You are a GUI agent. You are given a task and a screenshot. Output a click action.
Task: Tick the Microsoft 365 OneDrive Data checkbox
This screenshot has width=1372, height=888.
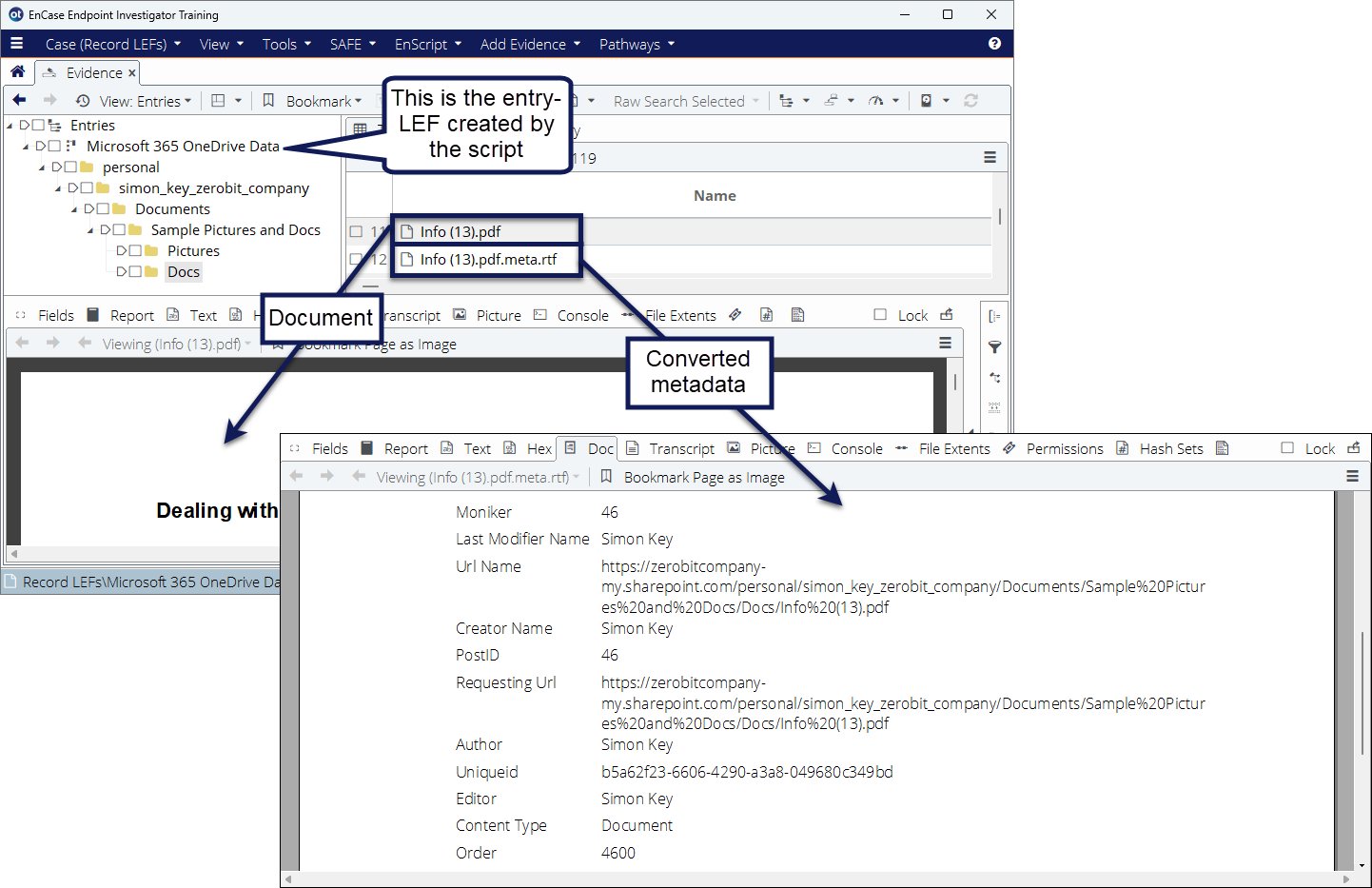click(54, 146)
